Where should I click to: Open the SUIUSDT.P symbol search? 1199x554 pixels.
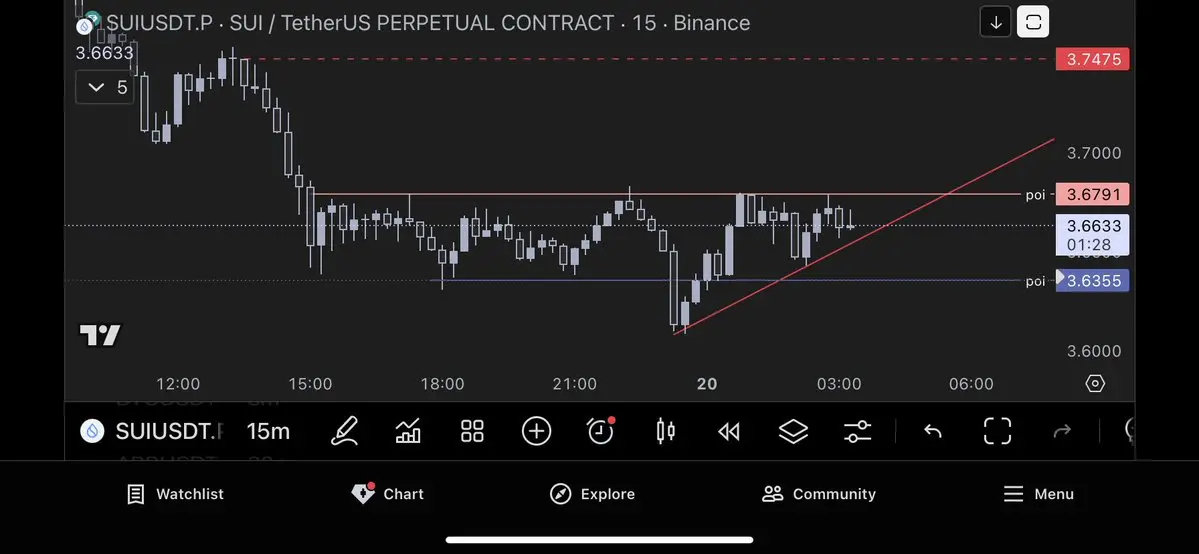click(151, 432)
